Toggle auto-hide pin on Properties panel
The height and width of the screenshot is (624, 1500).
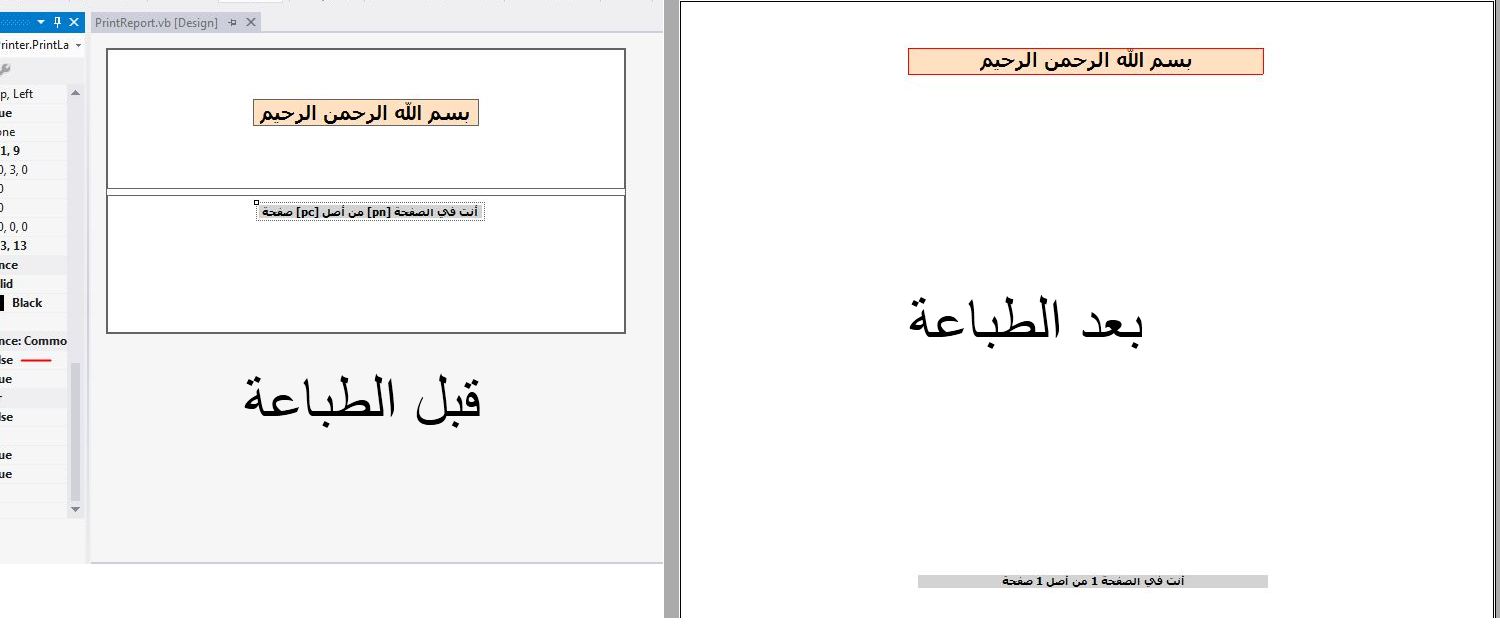57,22
